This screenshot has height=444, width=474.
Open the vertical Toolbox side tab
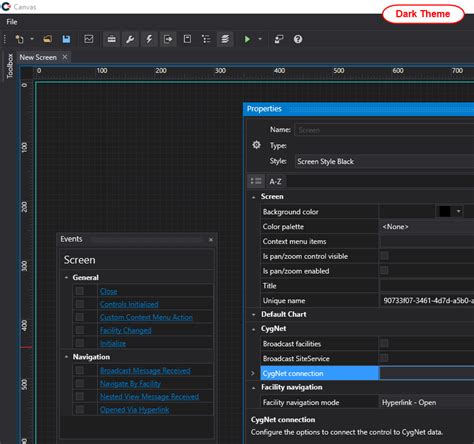click(10, 66)
